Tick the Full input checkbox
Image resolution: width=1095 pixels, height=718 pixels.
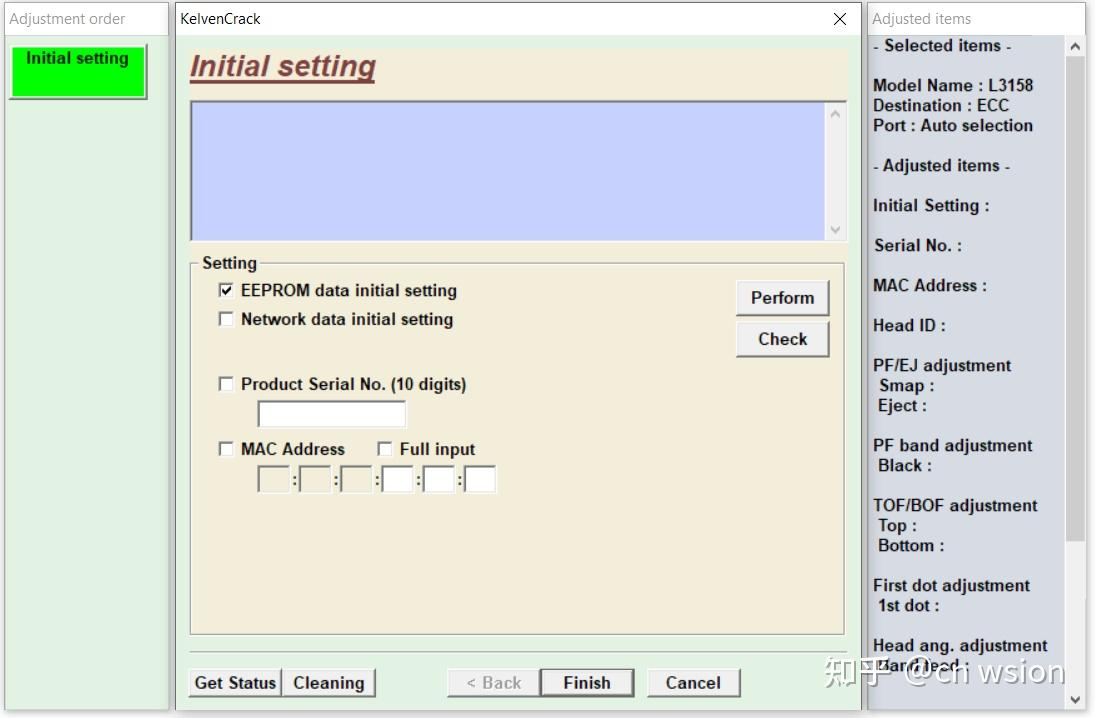pos(385,449)
